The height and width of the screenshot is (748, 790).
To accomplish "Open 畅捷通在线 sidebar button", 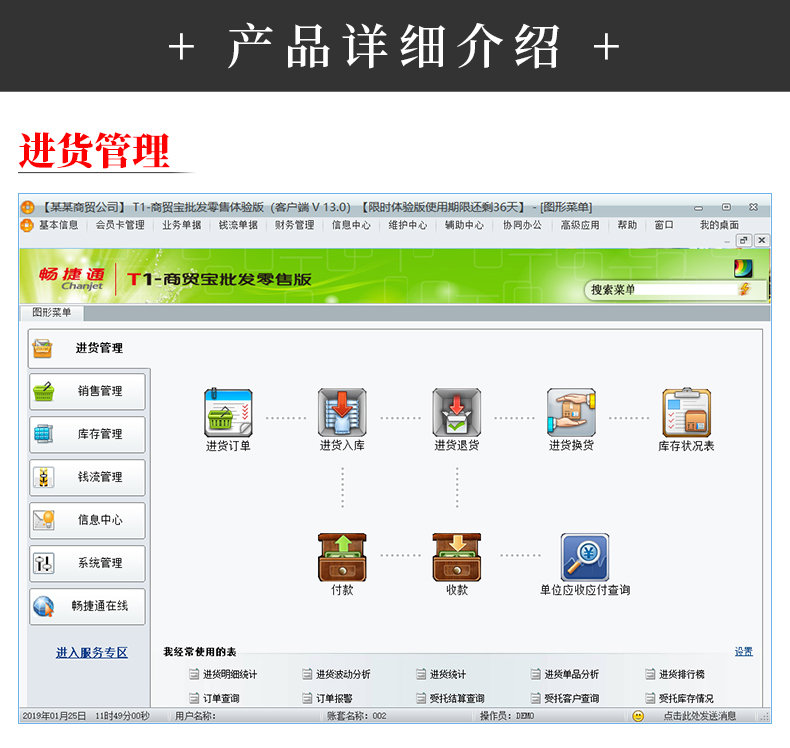I will click(87, 606).
